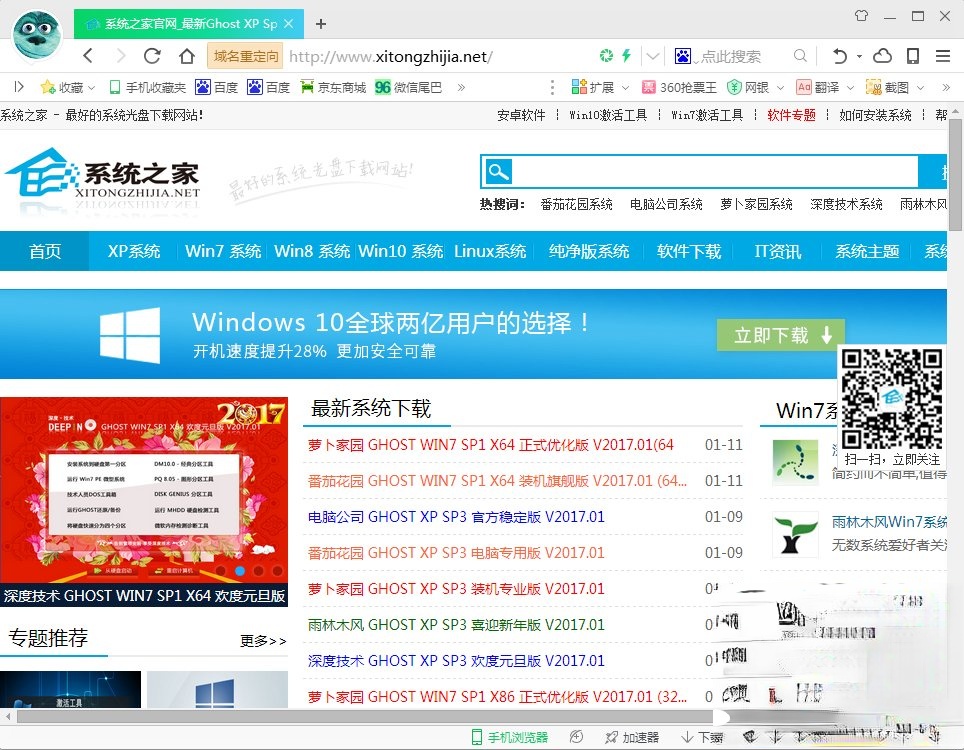Viewport: 964px width, 750px height.
Task: Toggle 域名重定向 in the address bar
Action: click(x=245, y=57)
